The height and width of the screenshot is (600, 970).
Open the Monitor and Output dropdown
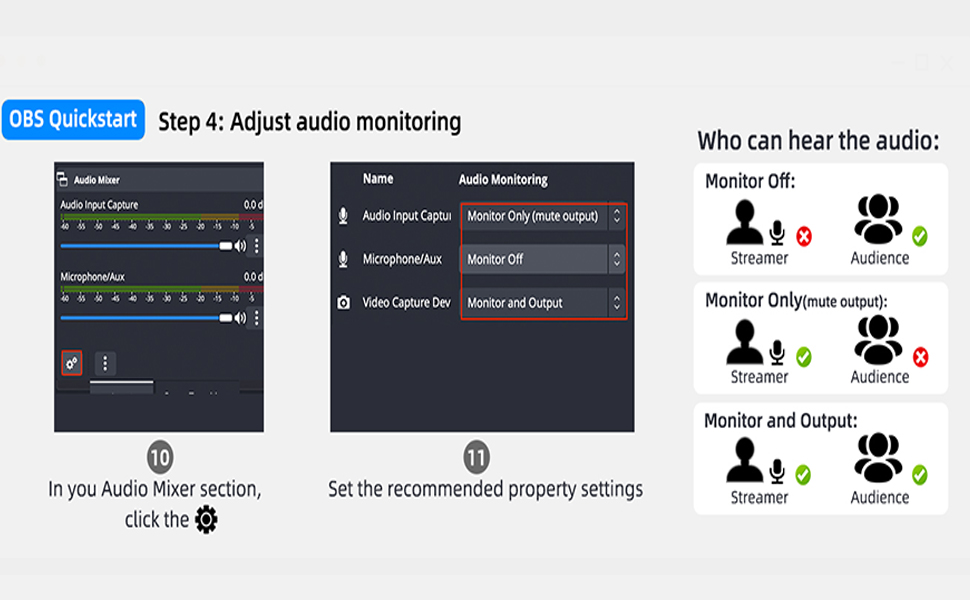coord(543,302)
